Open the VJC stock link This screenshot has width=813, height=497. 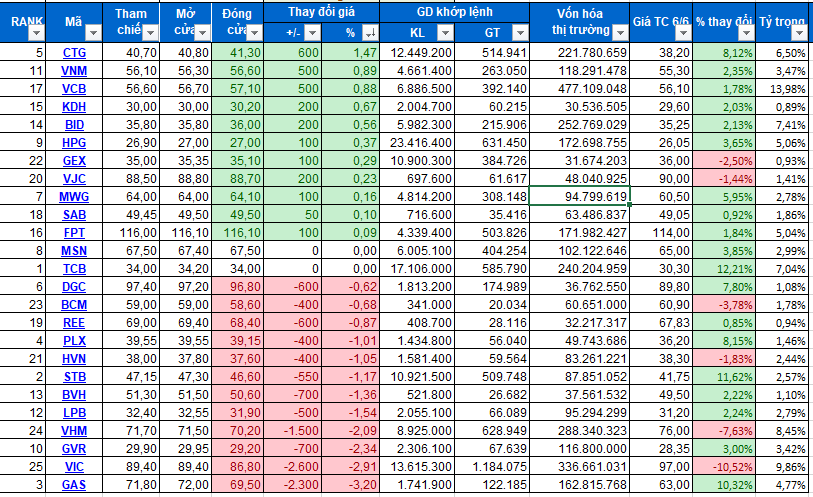coord(74,179)
